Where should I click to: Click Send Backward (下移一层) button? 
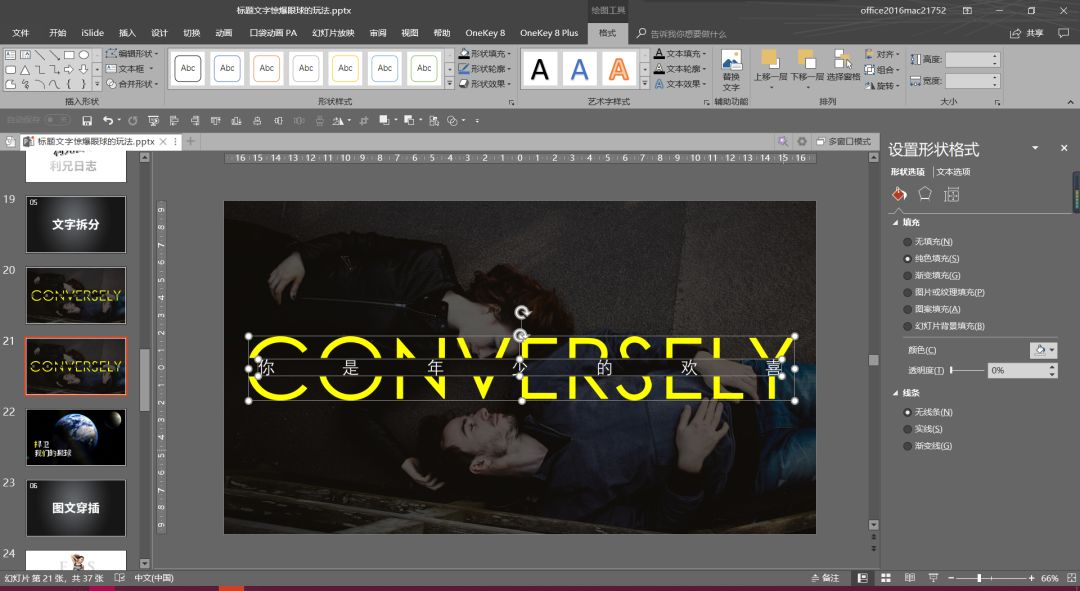[807, 70]
